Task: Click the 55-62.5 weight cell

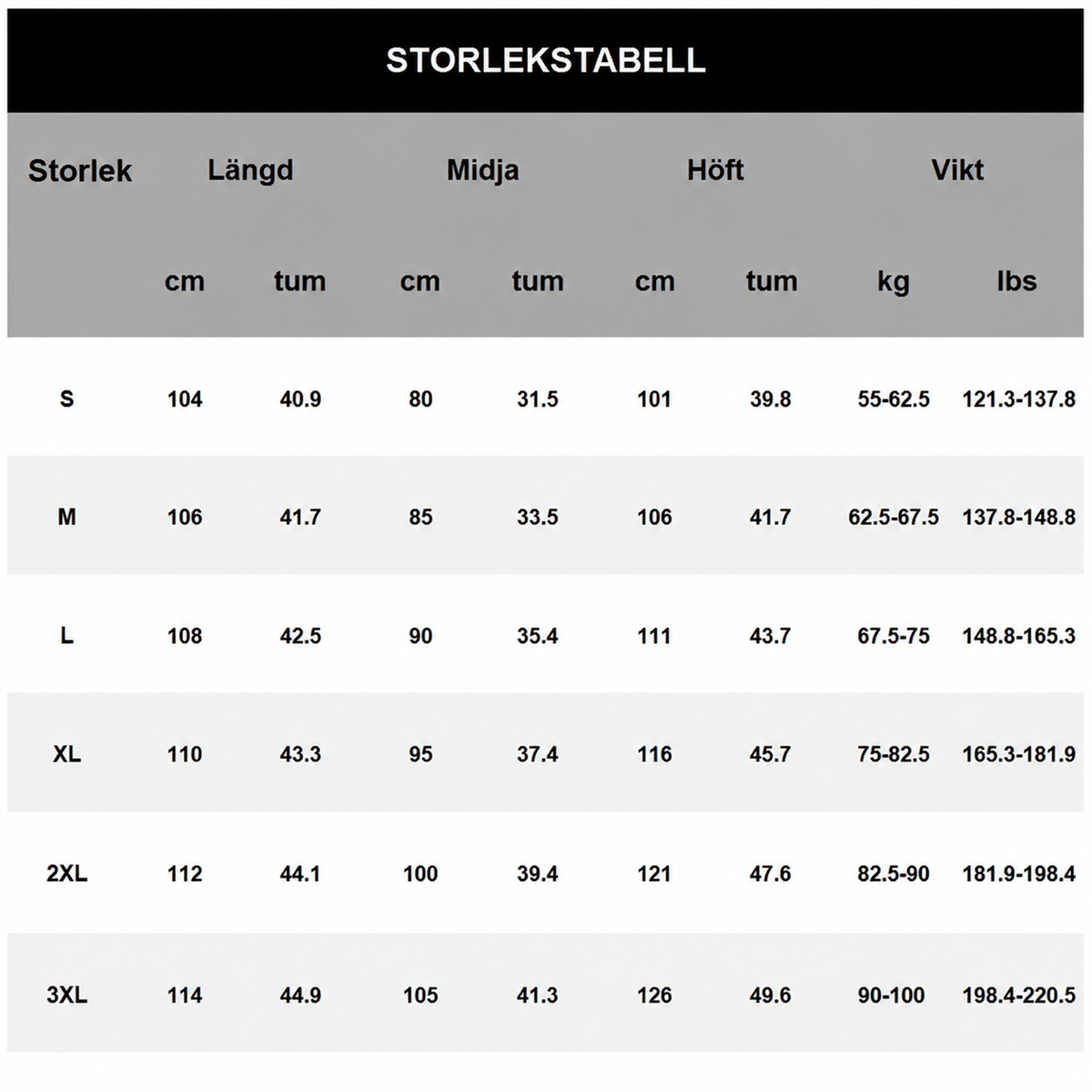Action: point(894,399)
